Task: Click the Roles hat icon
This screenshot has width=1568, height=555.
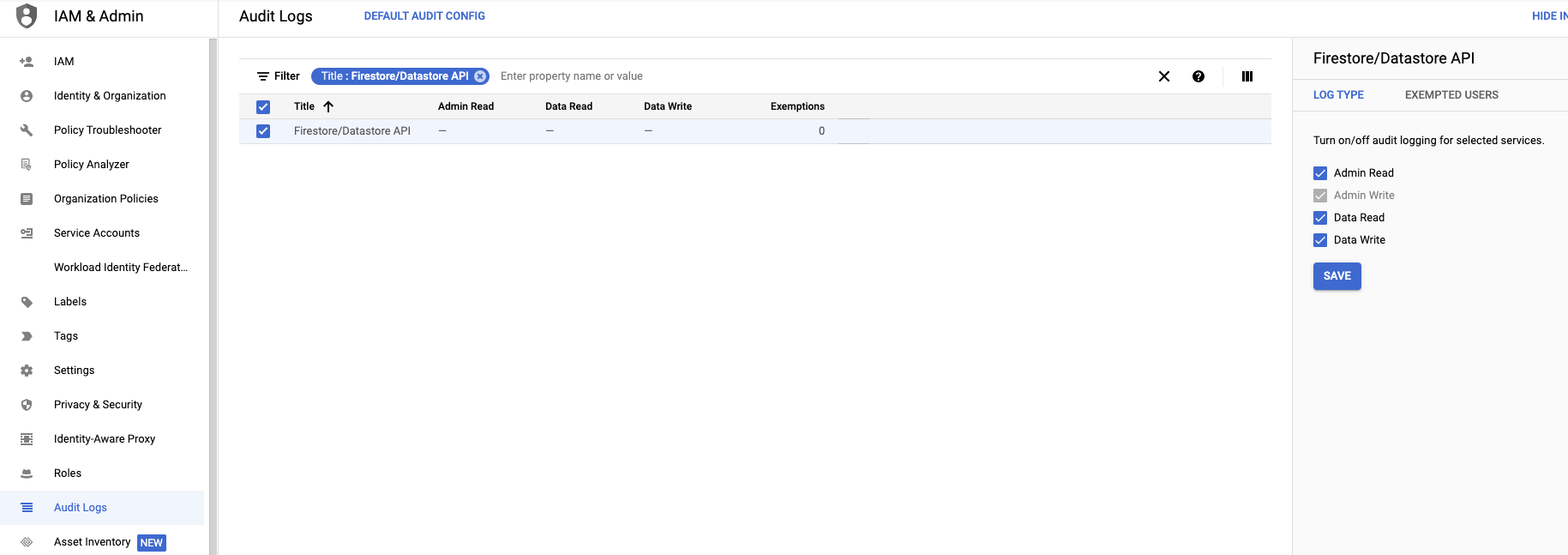Action: (27, 474)
